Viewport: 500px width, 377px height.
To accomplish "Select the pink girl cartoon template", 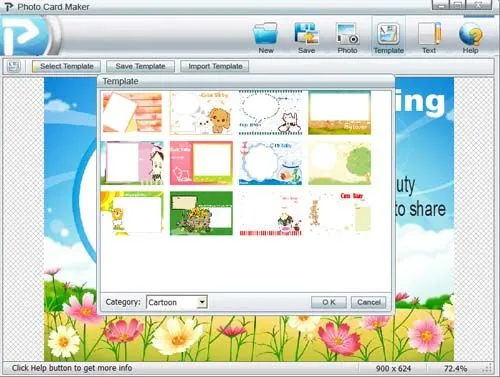I will coord(132,163).
